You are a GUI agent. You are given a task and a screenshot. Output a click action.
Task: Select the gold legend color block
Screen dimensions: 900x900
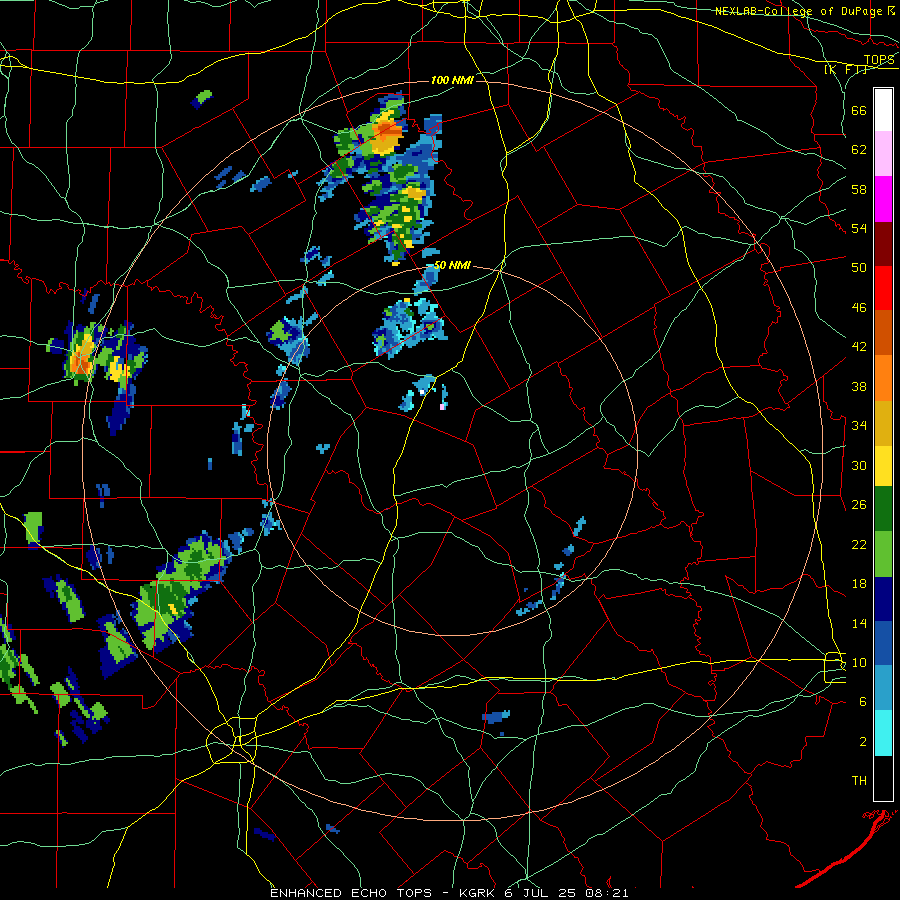pos(883,423)
